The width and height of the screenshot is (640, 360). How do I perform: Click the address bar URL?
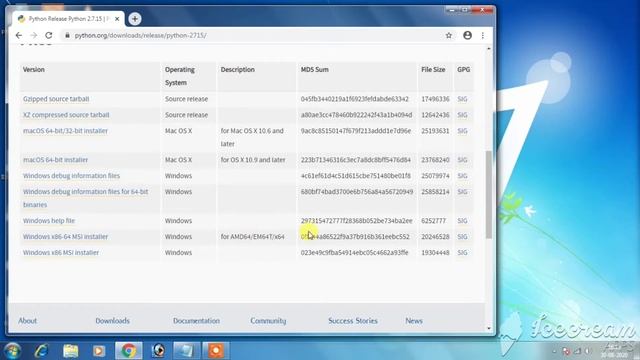(140, 36)
